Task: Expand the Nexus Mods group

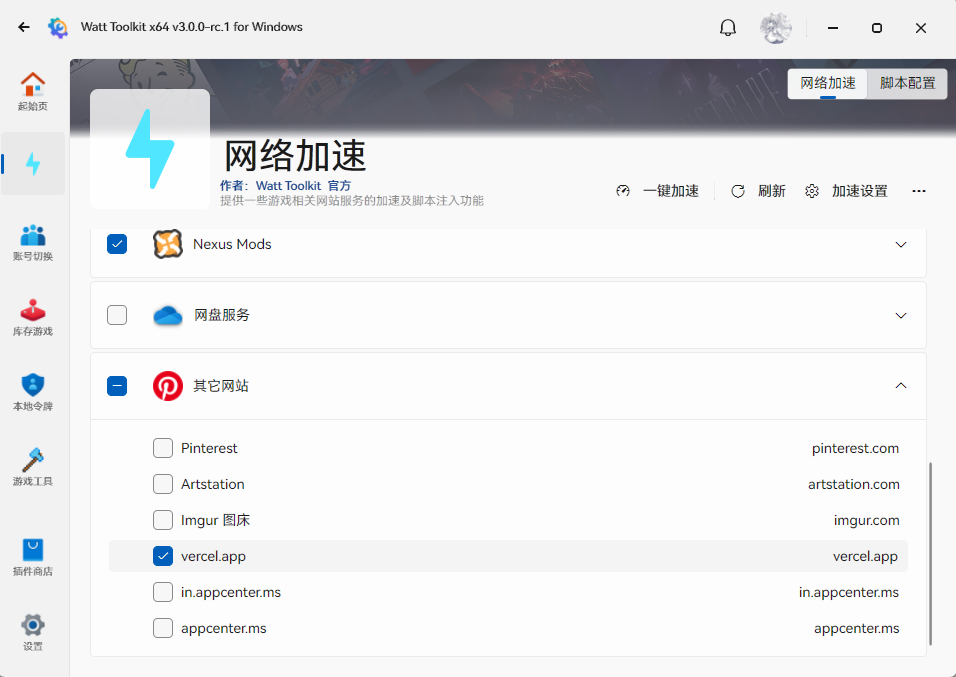Action: pos(901,245)
